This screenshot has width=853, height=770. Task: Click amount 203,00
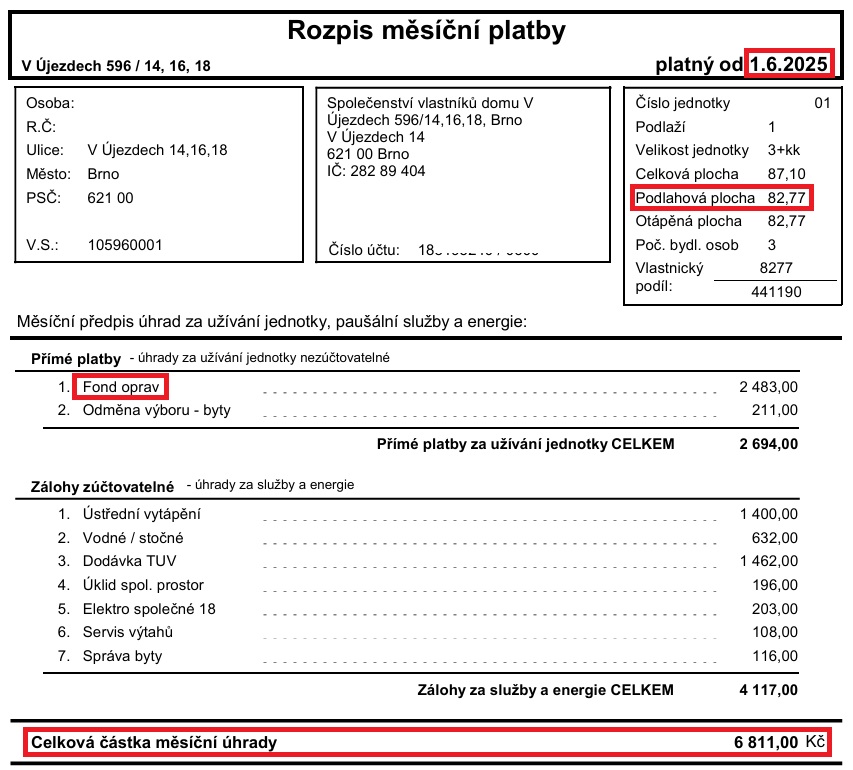click(x=775, y=609)
